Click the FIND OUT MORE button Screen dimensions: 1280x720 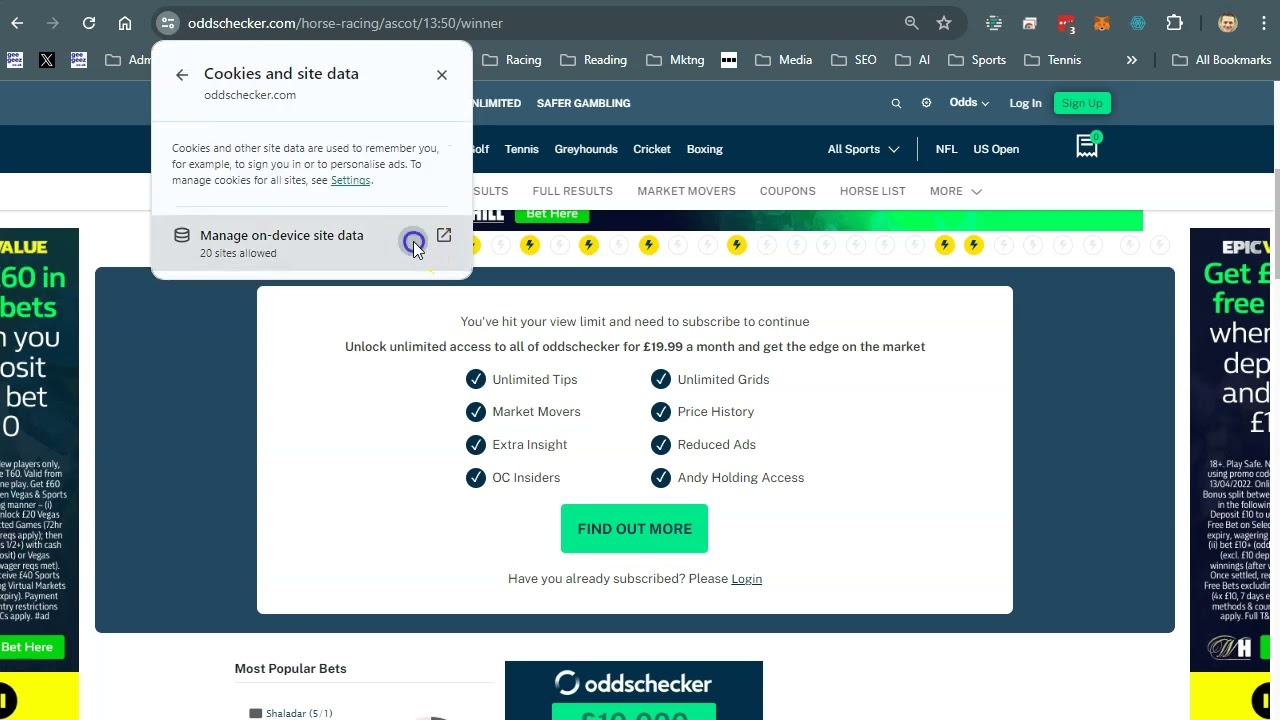coord(634,529)
